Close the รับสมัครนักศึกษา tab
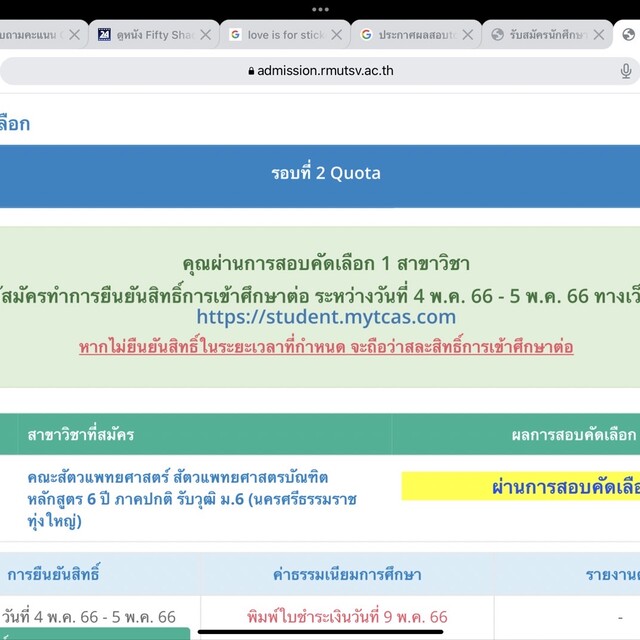 coord(599,35)
